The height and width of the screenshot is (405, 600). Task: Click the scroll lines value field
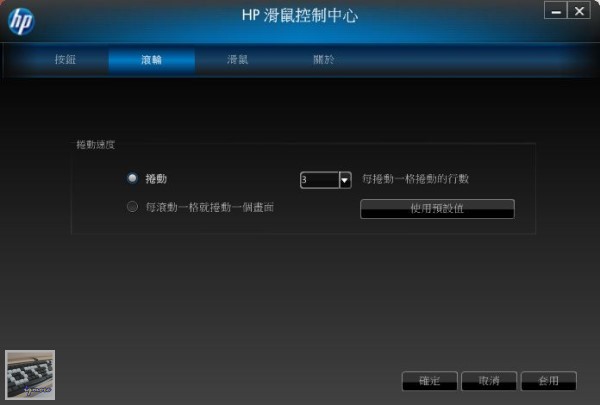[320, 180]
